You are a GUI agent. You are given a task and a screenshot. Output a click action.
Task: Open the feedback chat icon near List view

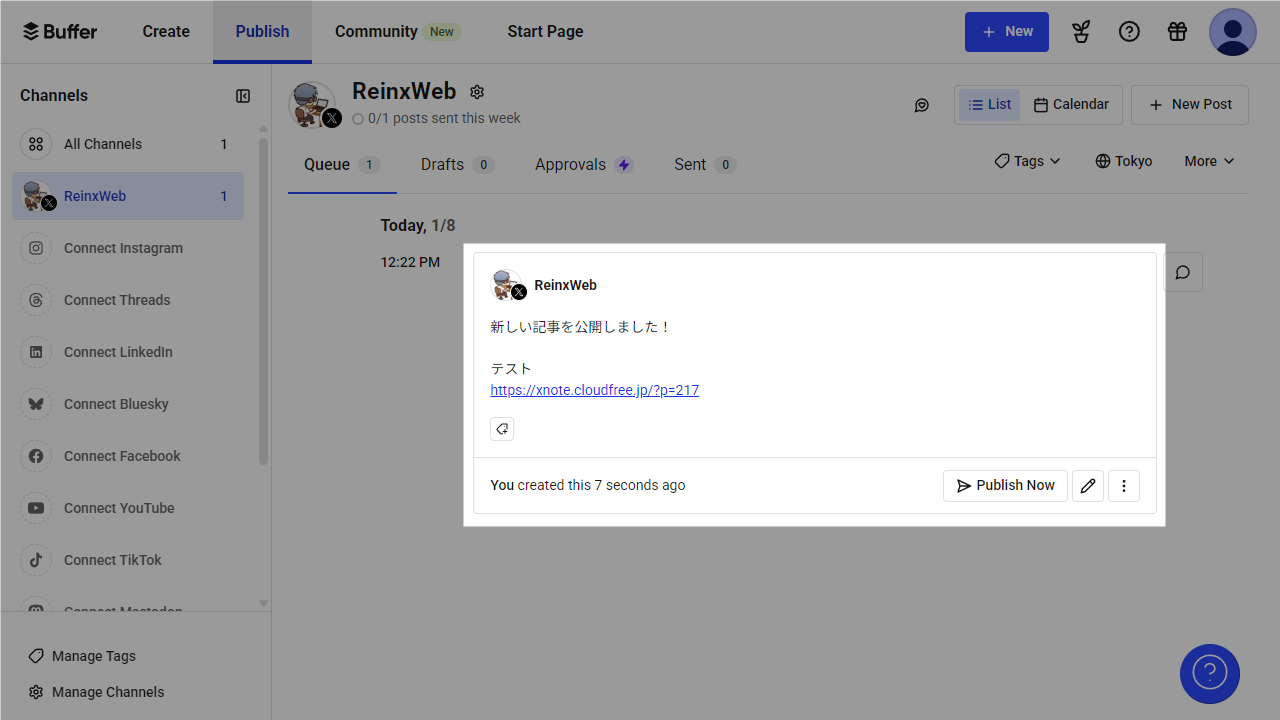pos(921,104)
